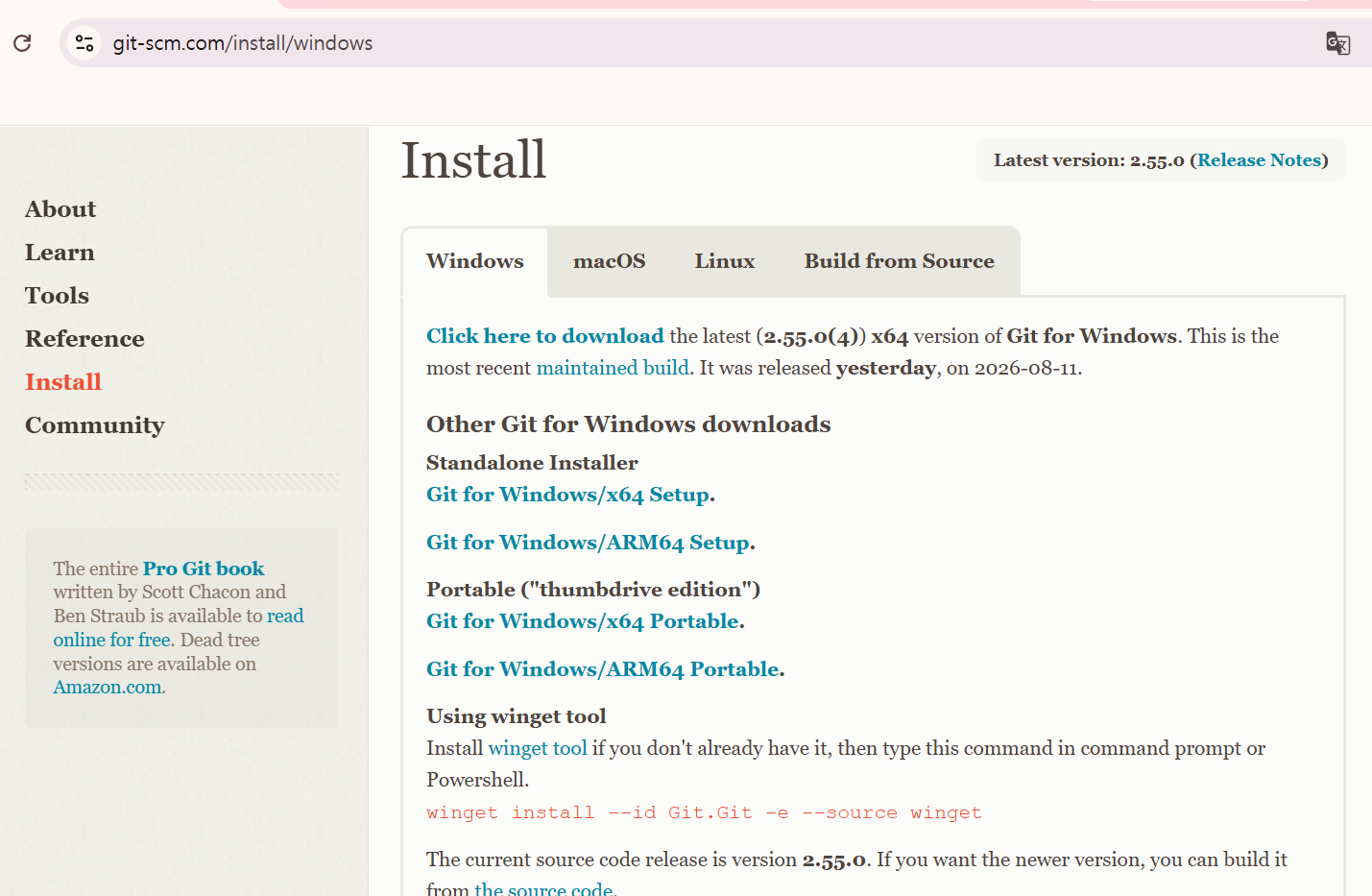This screenshot has height=896, width=1372.
Task: Download Git for Windows/x64 Setup
Action: 568,495
